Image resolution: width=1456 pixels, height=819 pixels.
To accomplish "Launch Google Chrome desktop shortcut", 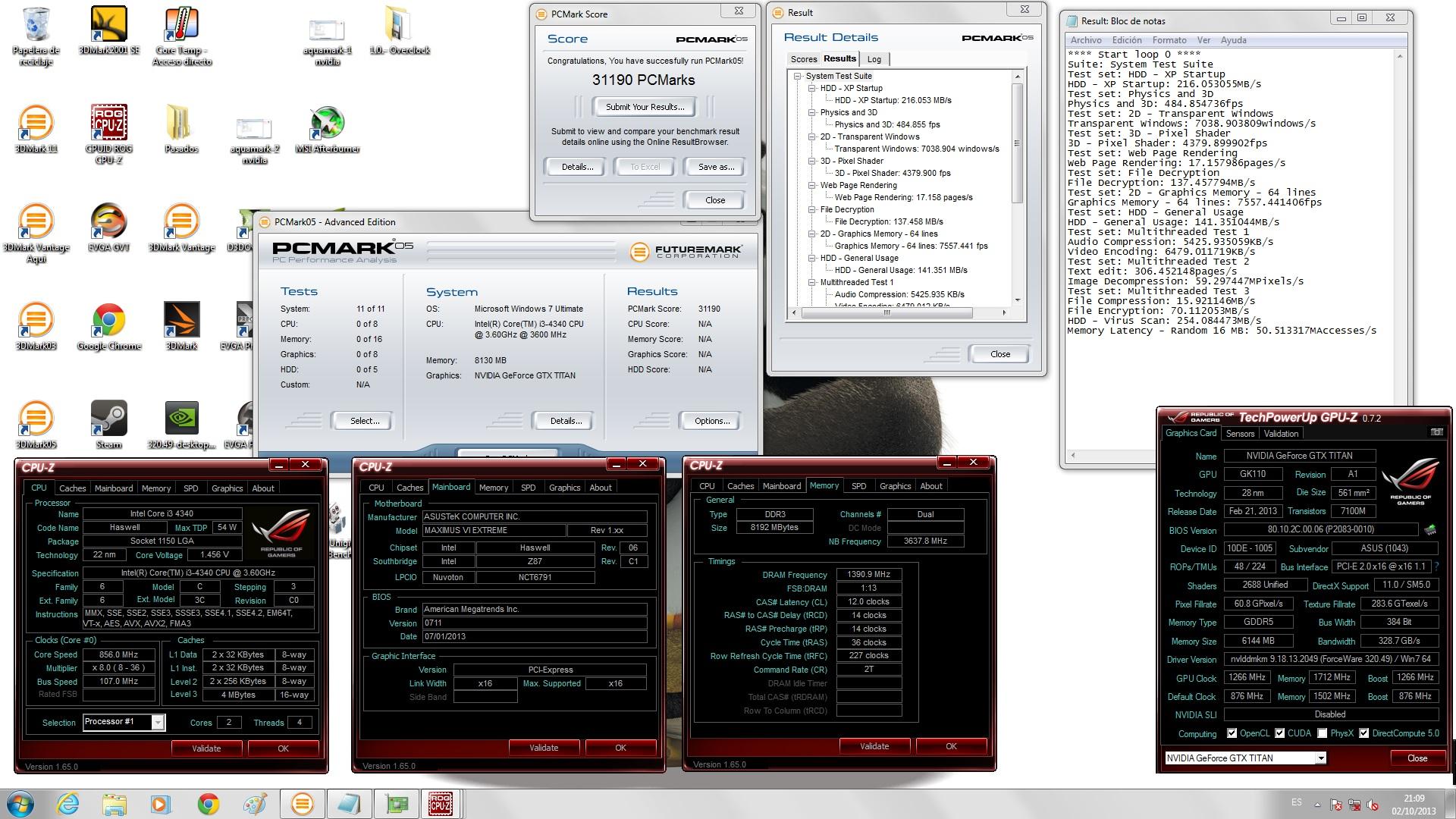I will 108,326.
